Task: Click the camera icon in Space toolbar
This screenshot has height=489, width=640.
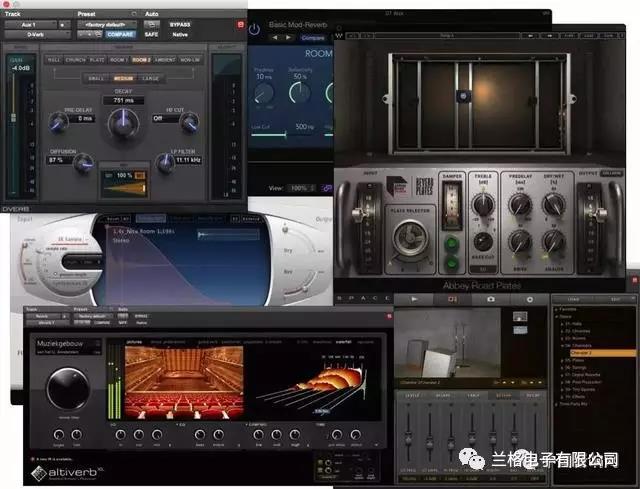Action: tap(491, 299)
